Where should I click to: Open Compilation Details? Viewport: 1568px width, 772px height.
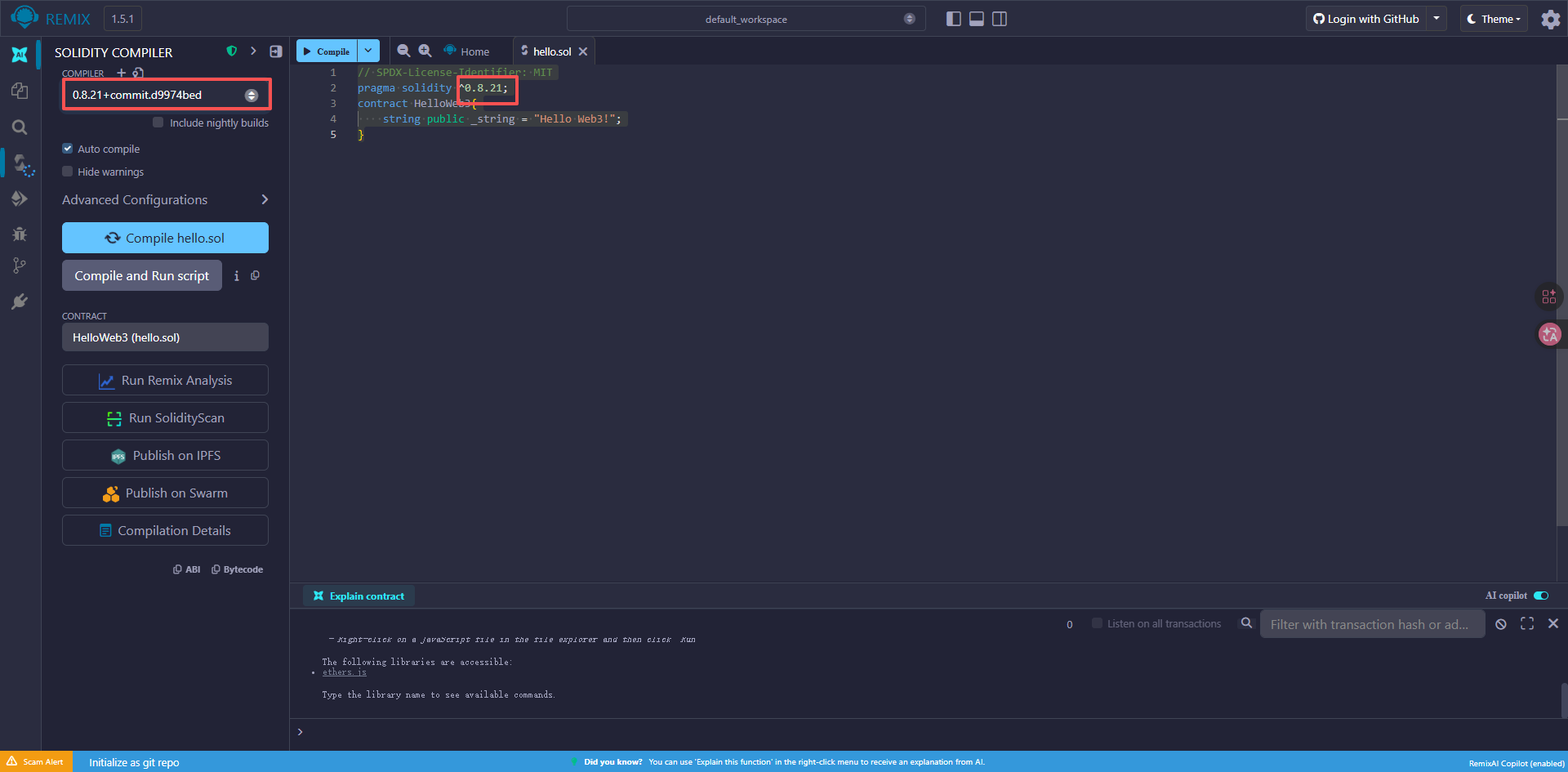click(x=165, y=530)
